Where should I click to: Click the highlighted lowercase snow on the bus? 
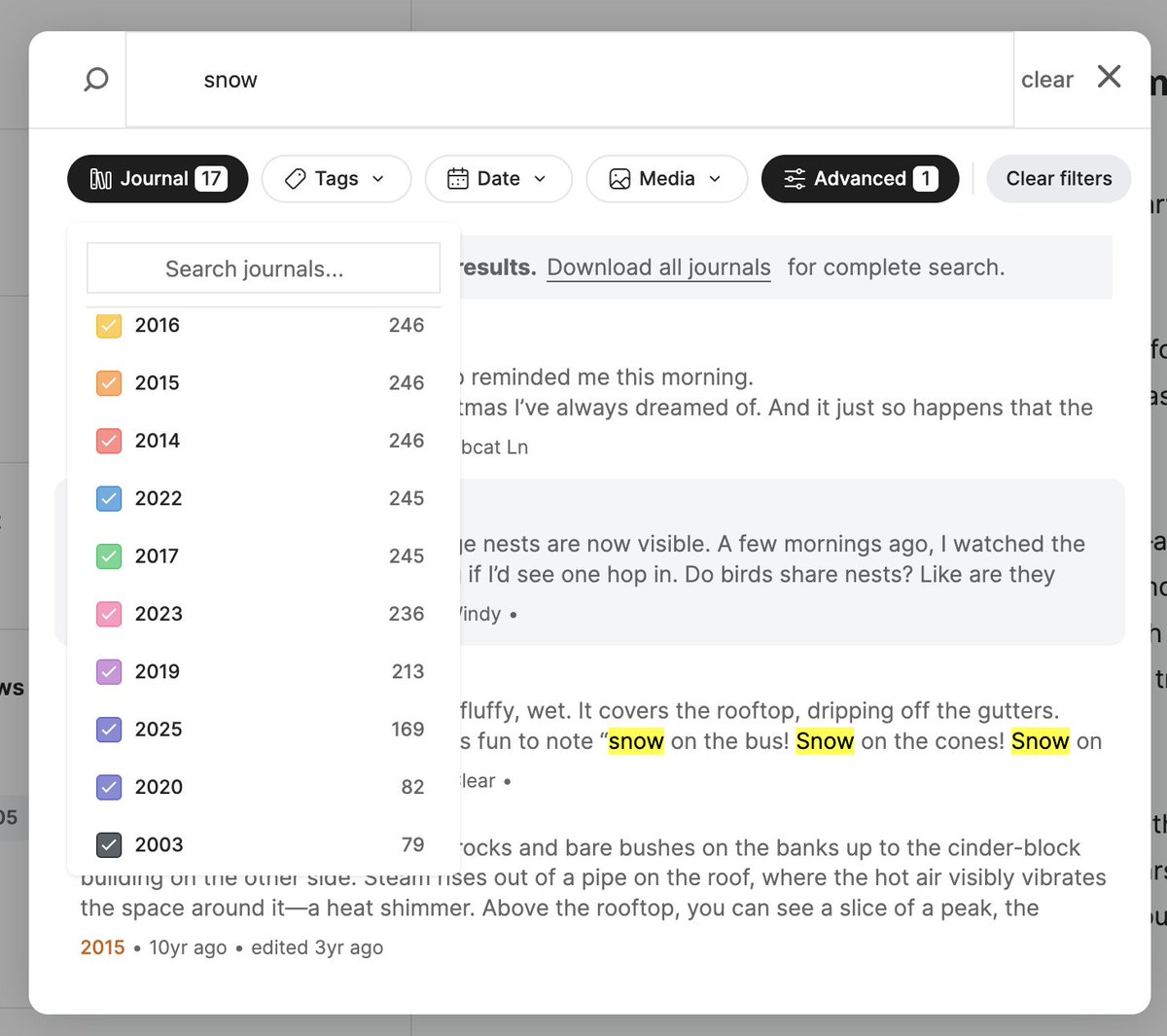pos(636,741)
